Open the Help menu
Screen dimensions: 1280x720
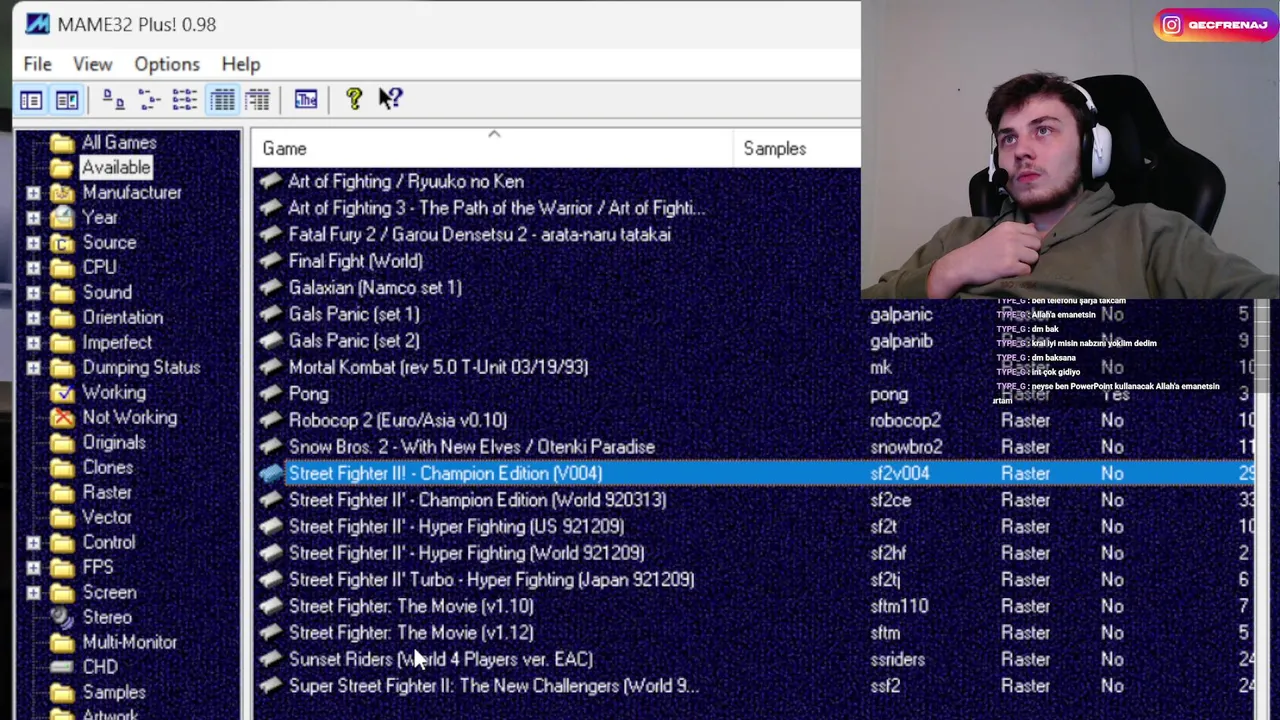pos(241,64)
